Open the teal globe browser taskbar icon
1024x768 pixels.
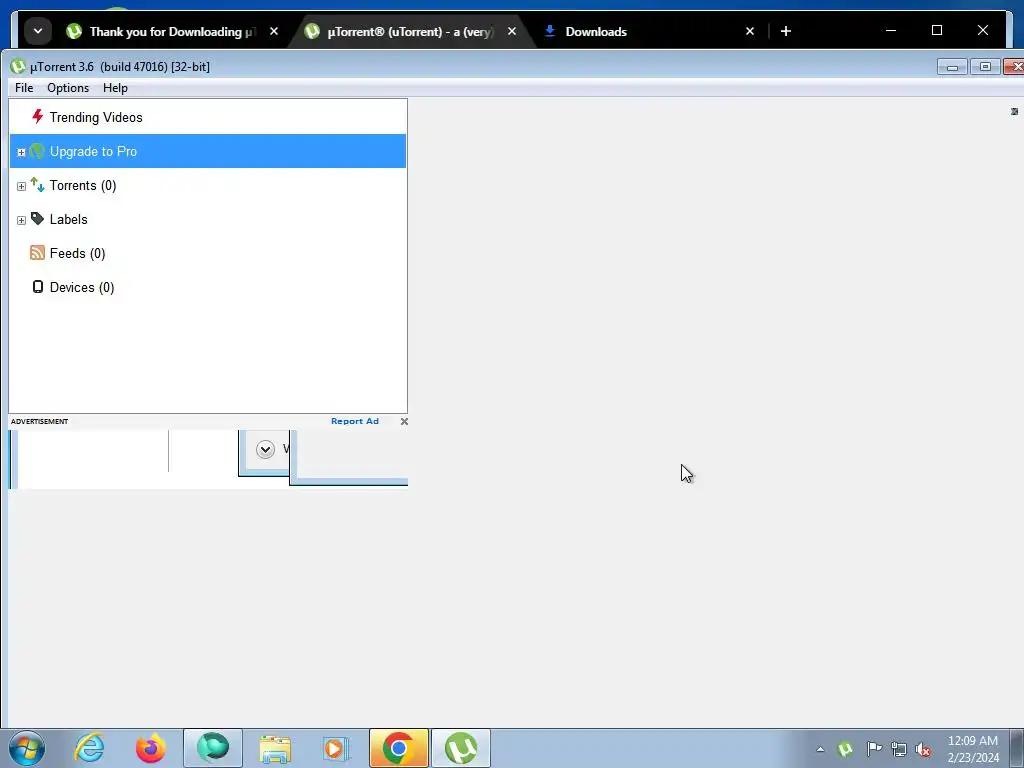[x=213, y=748]
